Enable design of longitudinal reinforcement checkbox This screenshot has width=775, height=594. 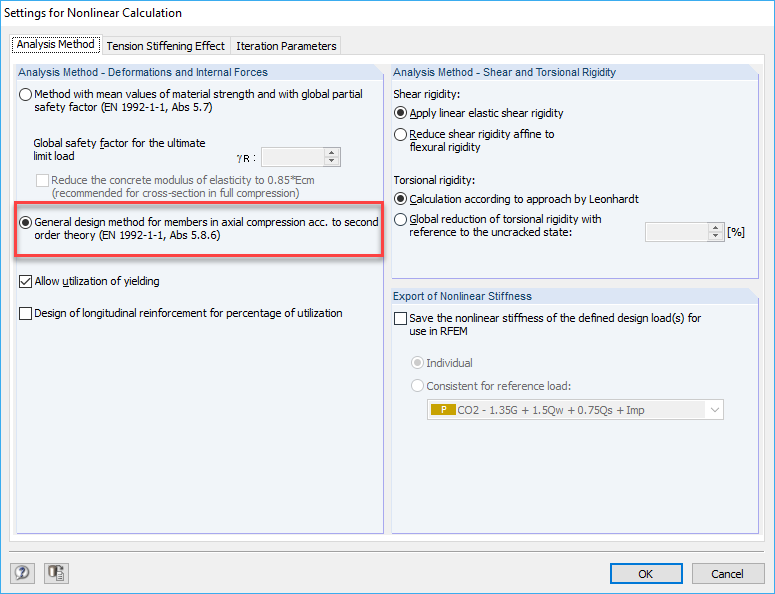pos(26,314)
